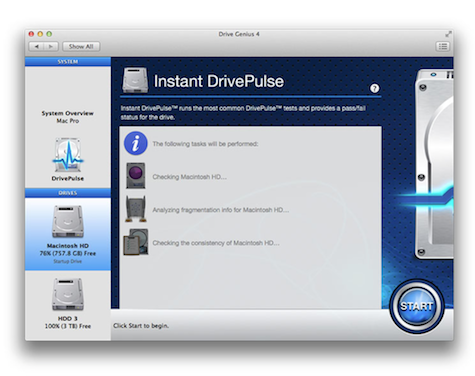
Task: Click the DRIVES section header
Action: tap(68, 193)
